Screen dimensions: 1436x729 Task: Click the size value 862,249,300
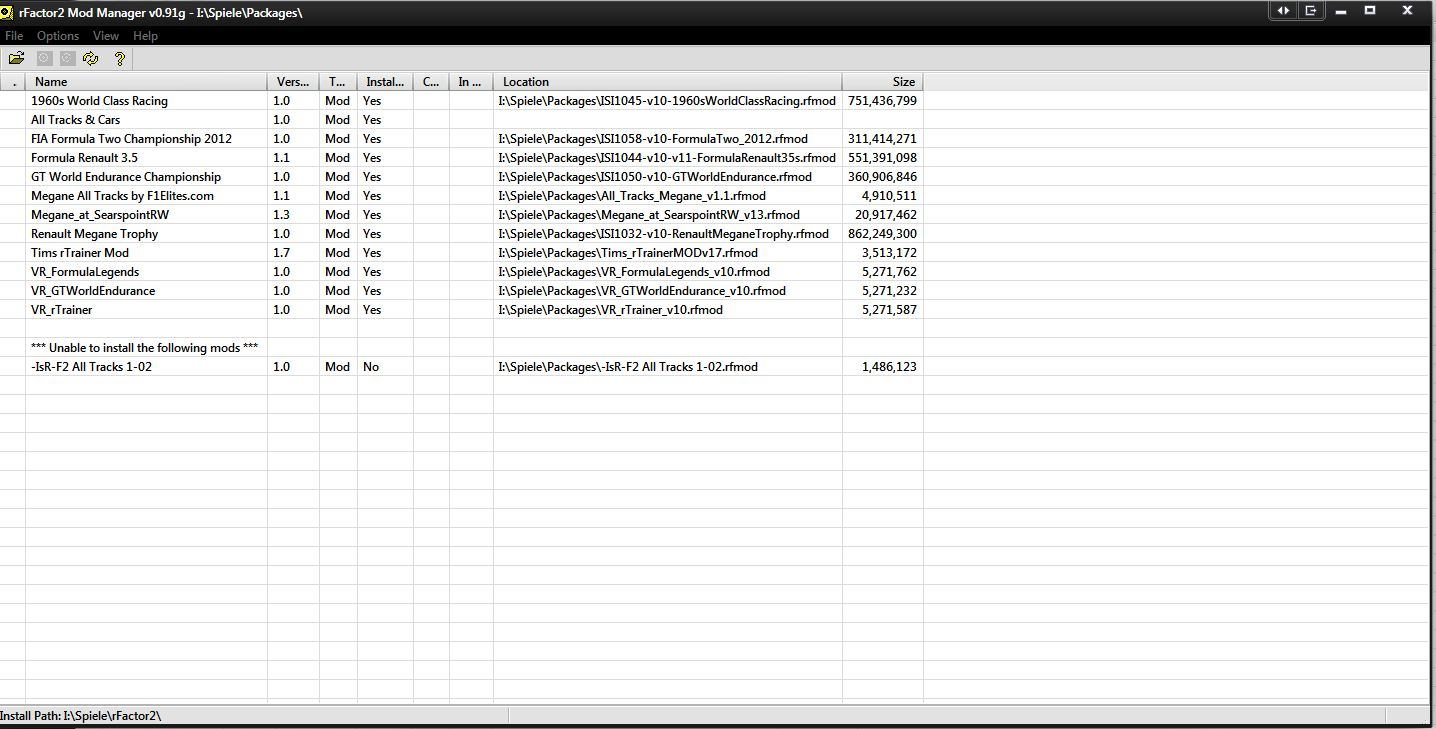[882, 234]
